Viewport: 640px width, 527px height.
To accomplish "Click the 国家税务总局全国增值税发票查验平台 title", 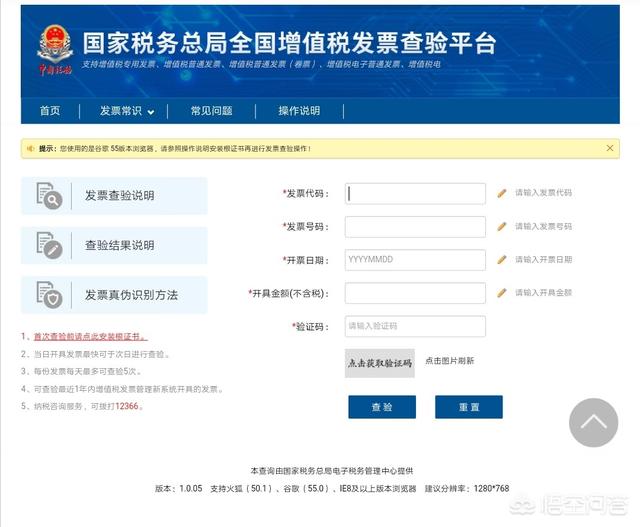I will [289, 43].
